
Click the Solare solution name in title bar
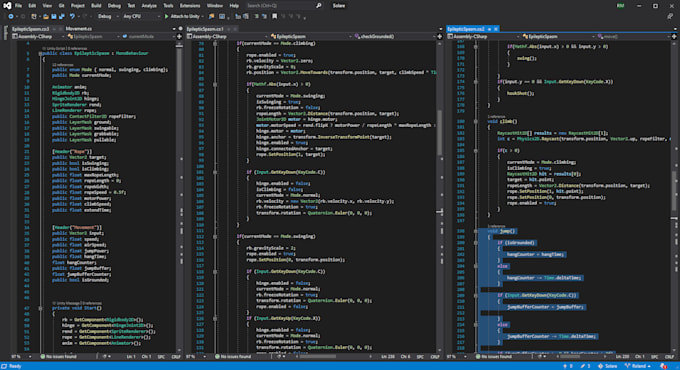tap(338, 6)
